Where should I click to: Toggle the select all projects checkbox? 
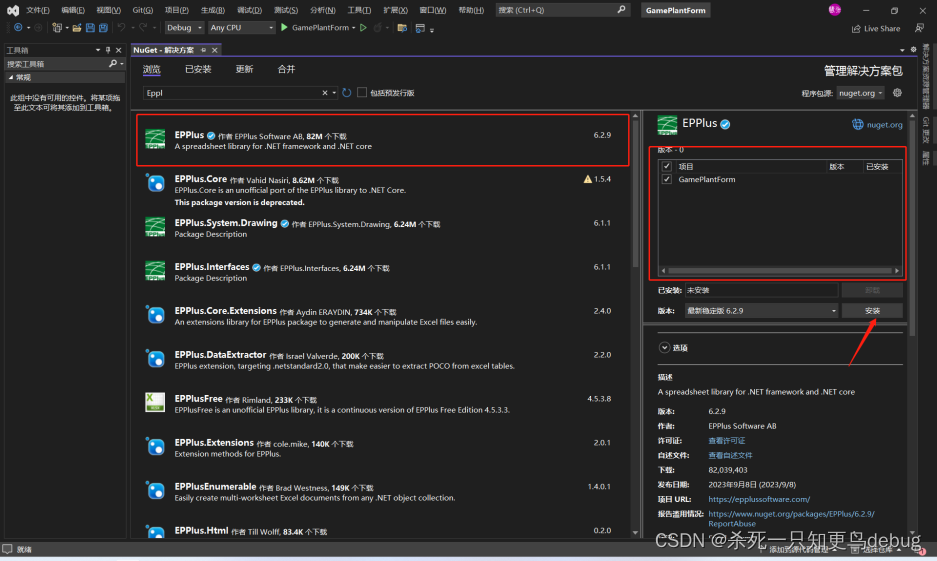click(x=667, y=166)
